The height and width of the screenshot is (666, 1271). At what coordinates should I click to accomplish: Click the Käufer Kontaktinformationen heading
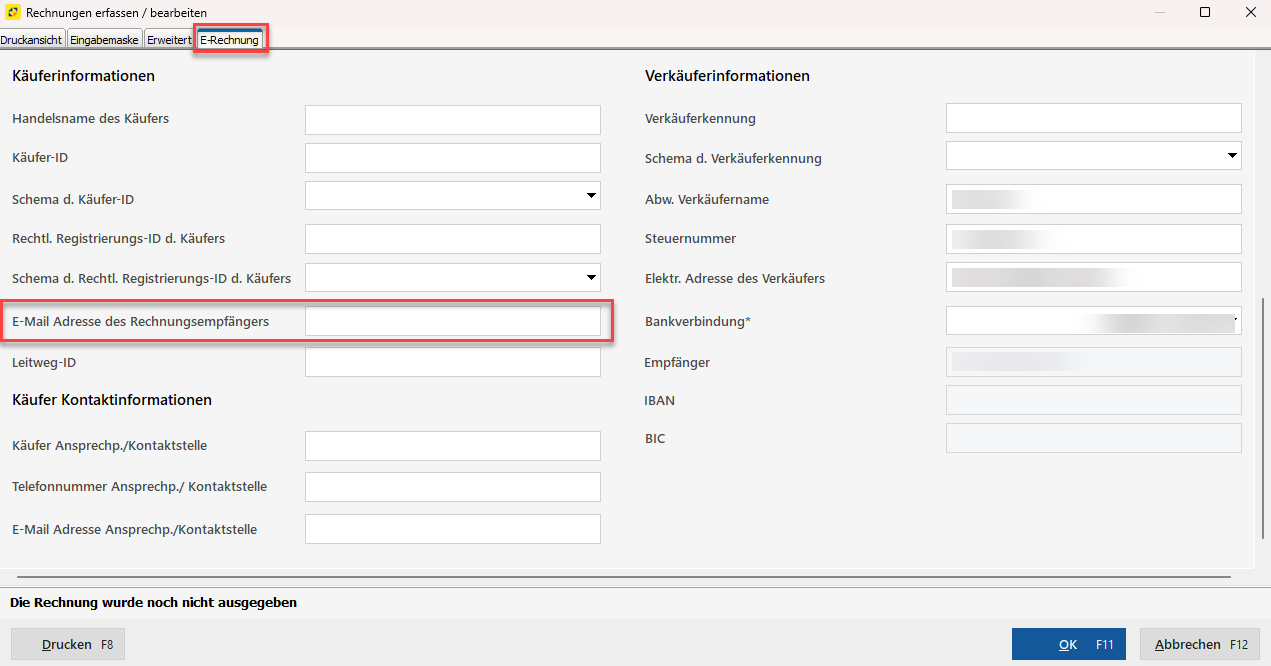(112, 400)
